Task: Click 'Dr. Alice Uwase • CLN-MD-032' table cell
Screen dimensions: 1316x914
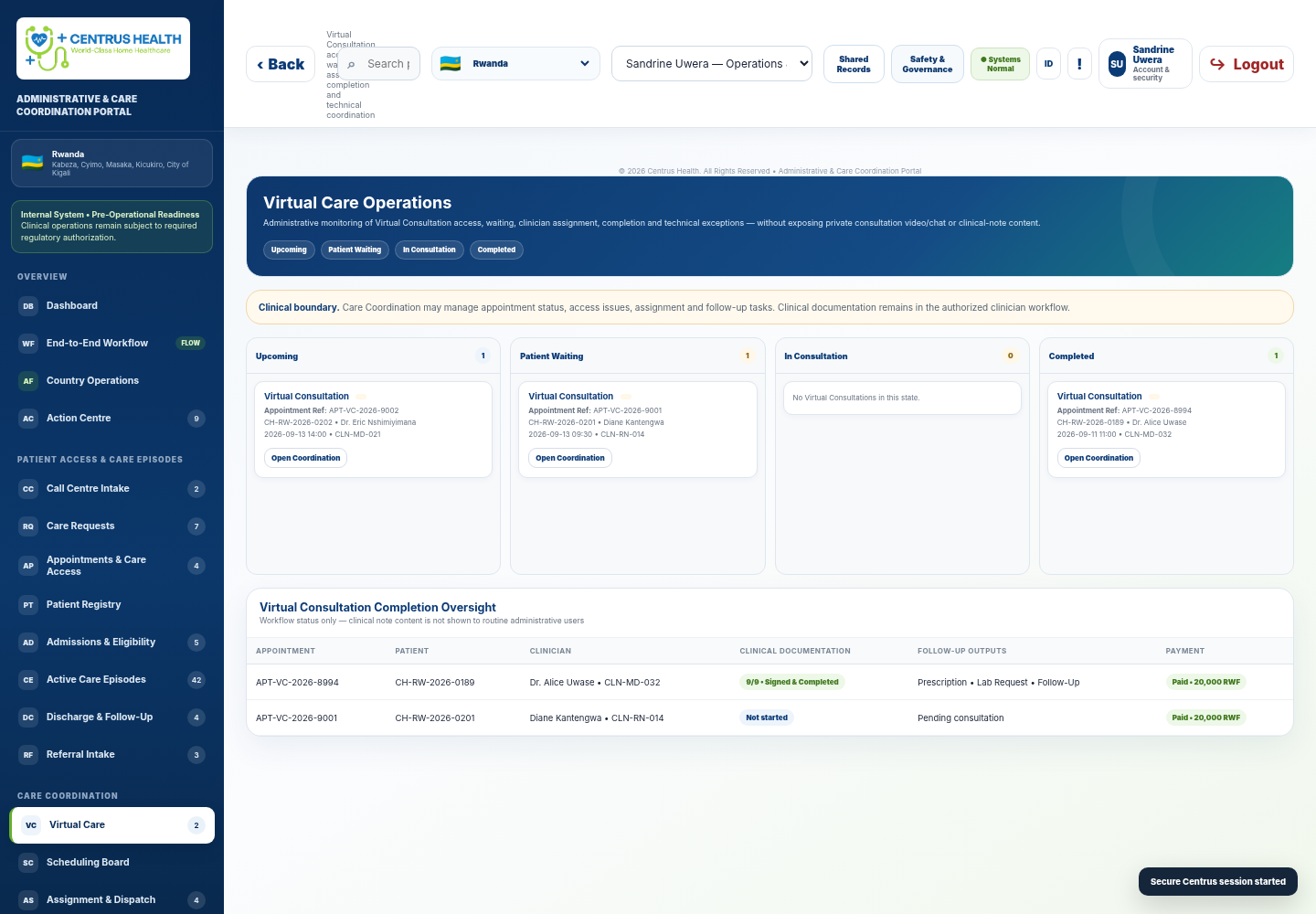Action: (595, 683)
